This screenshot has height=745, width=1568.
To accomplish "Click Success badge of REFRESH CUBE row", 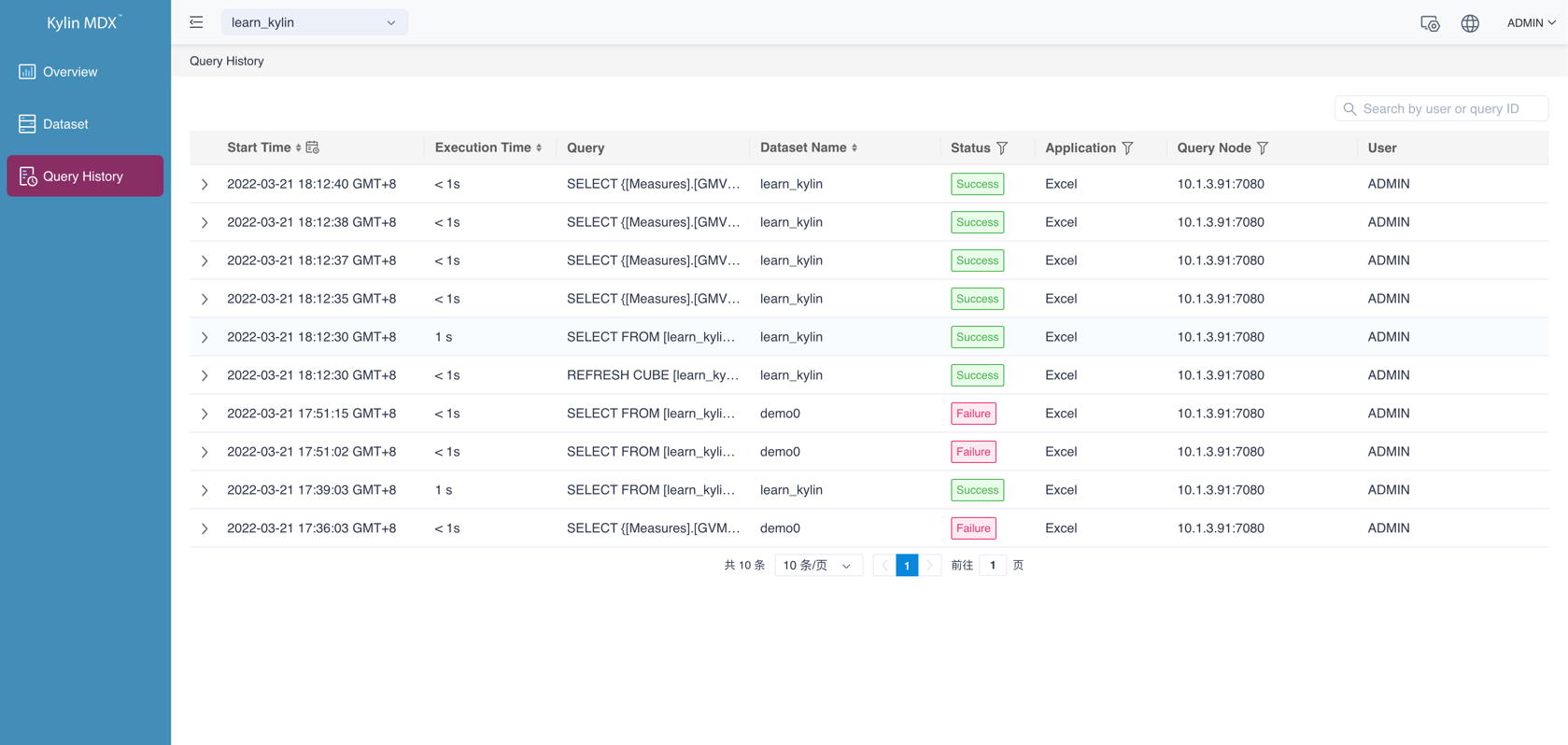I will click(x=978, y=376).
